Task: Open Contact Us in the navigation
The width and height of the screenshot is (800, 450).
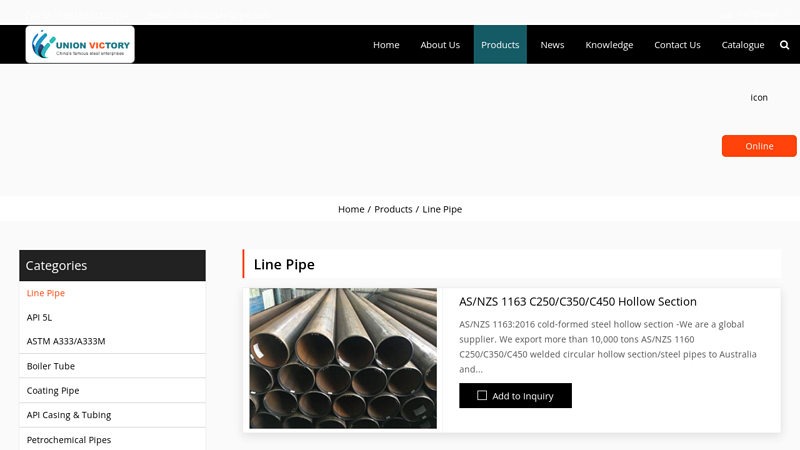Action: point(677,45)
